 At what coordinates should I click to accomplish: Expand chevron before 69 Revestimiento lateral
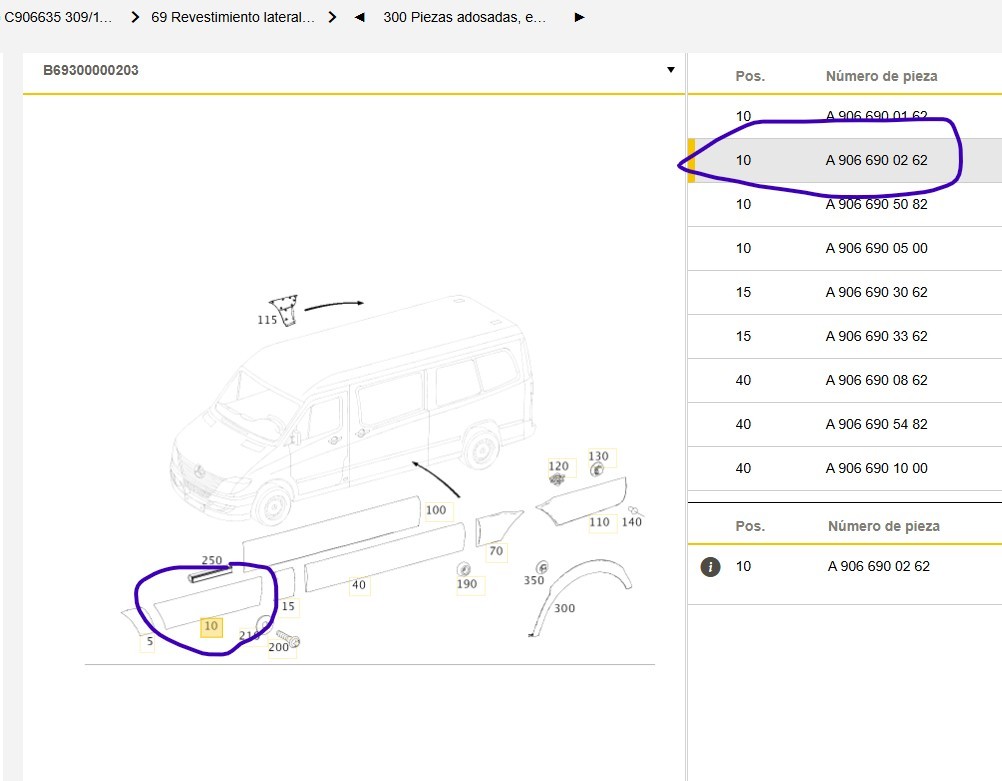(x=135, y=17)
